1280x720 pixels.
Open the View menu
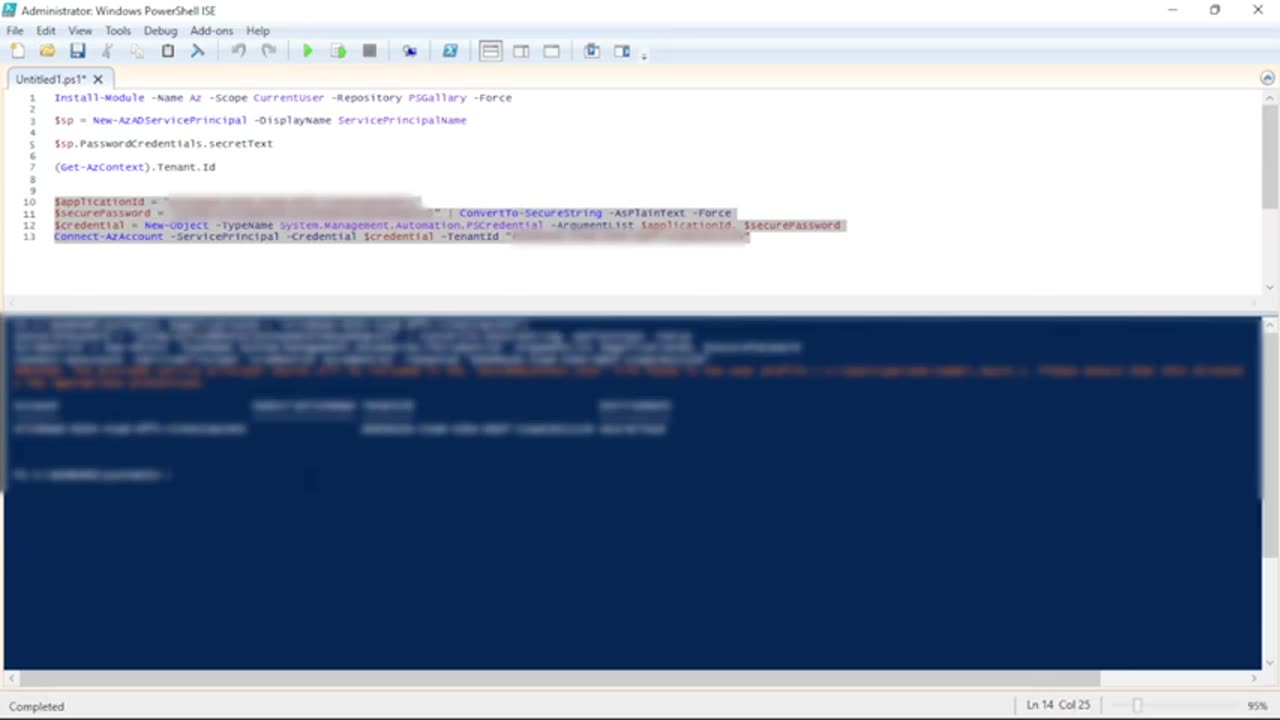click(x=80, y=31)
